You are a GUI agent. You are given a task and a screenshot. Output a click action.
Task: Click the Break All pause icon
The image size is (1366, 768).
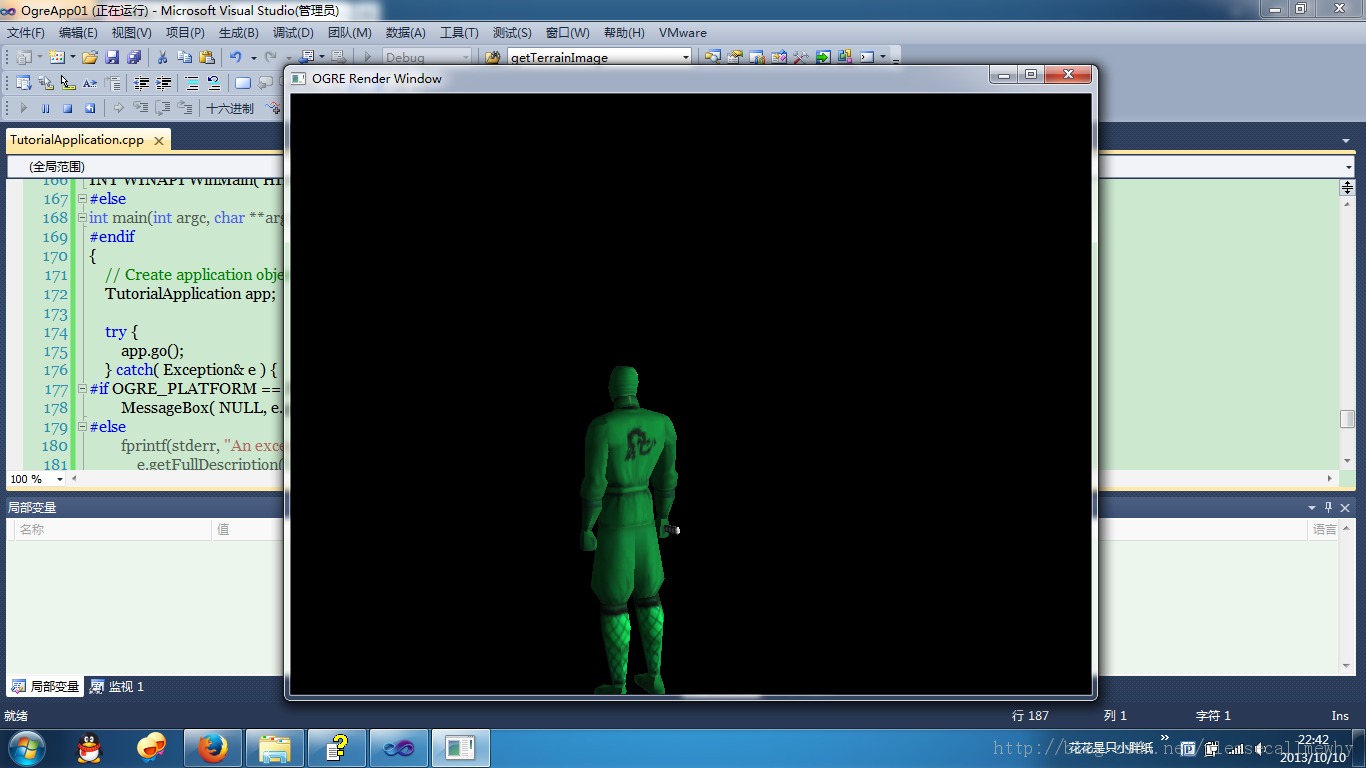(45, 107)
